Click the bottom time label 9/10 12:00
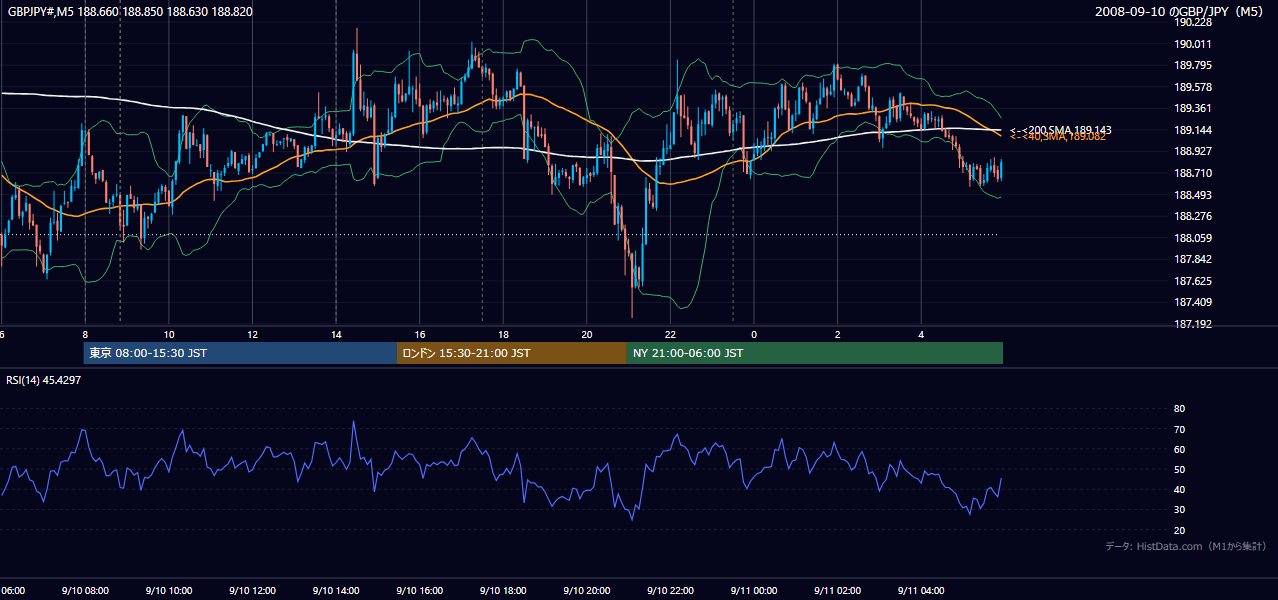The image size is (1278, 600). click(252, 591)
